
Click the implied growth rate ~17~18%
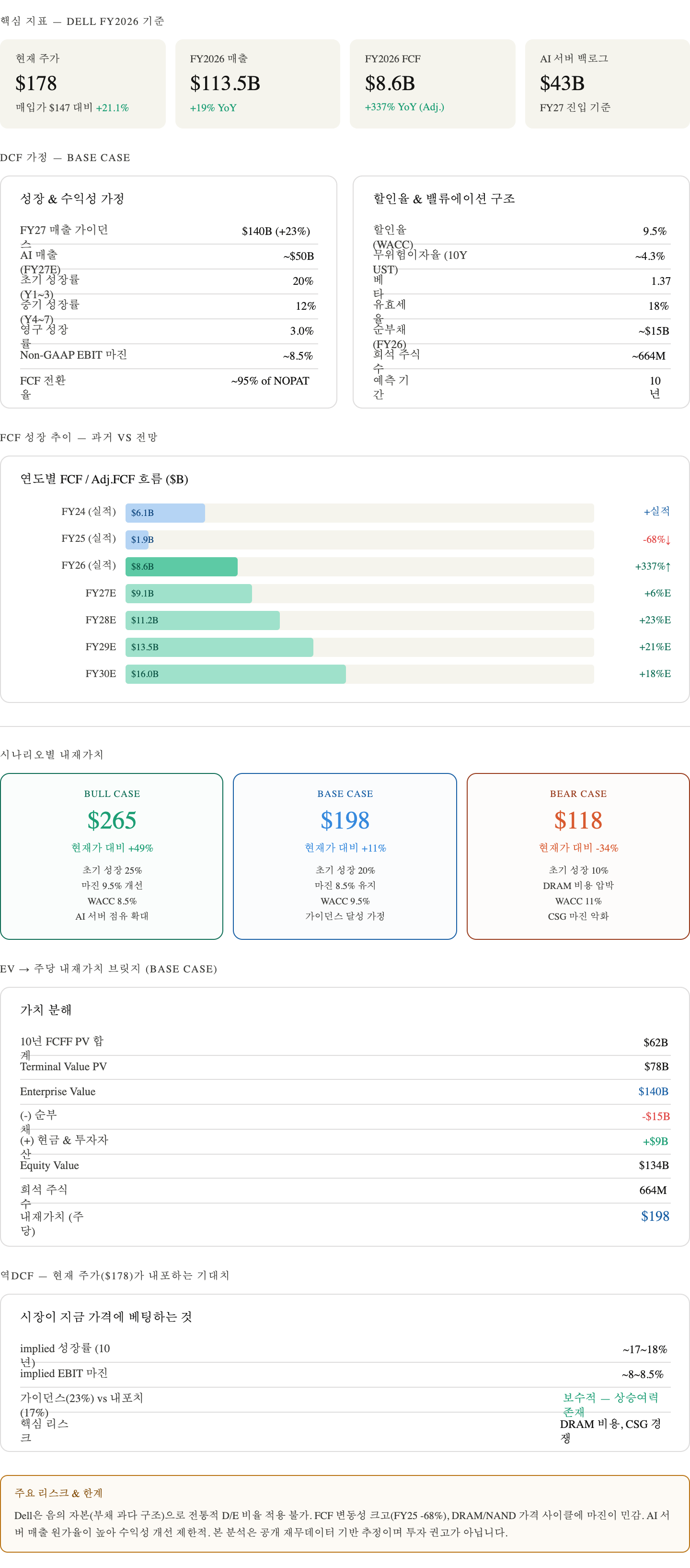click(644, 1349)
